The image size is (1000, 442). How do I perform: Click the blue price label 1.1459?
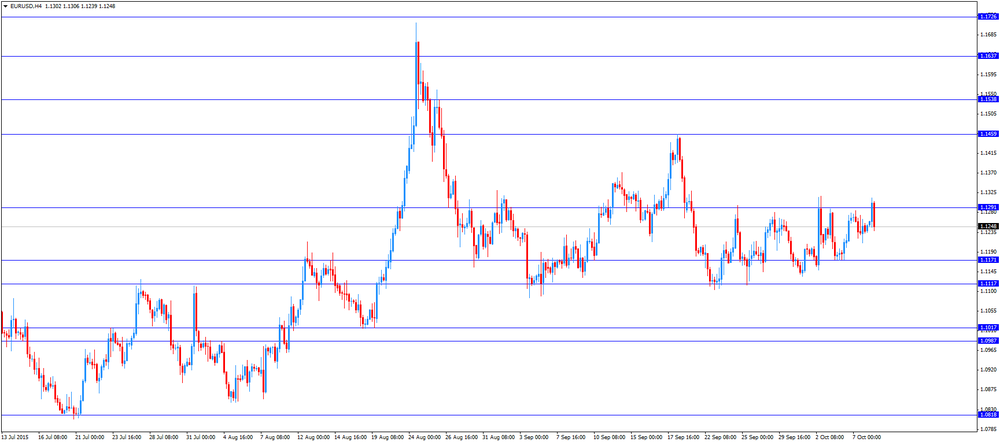tap(987, 134)
